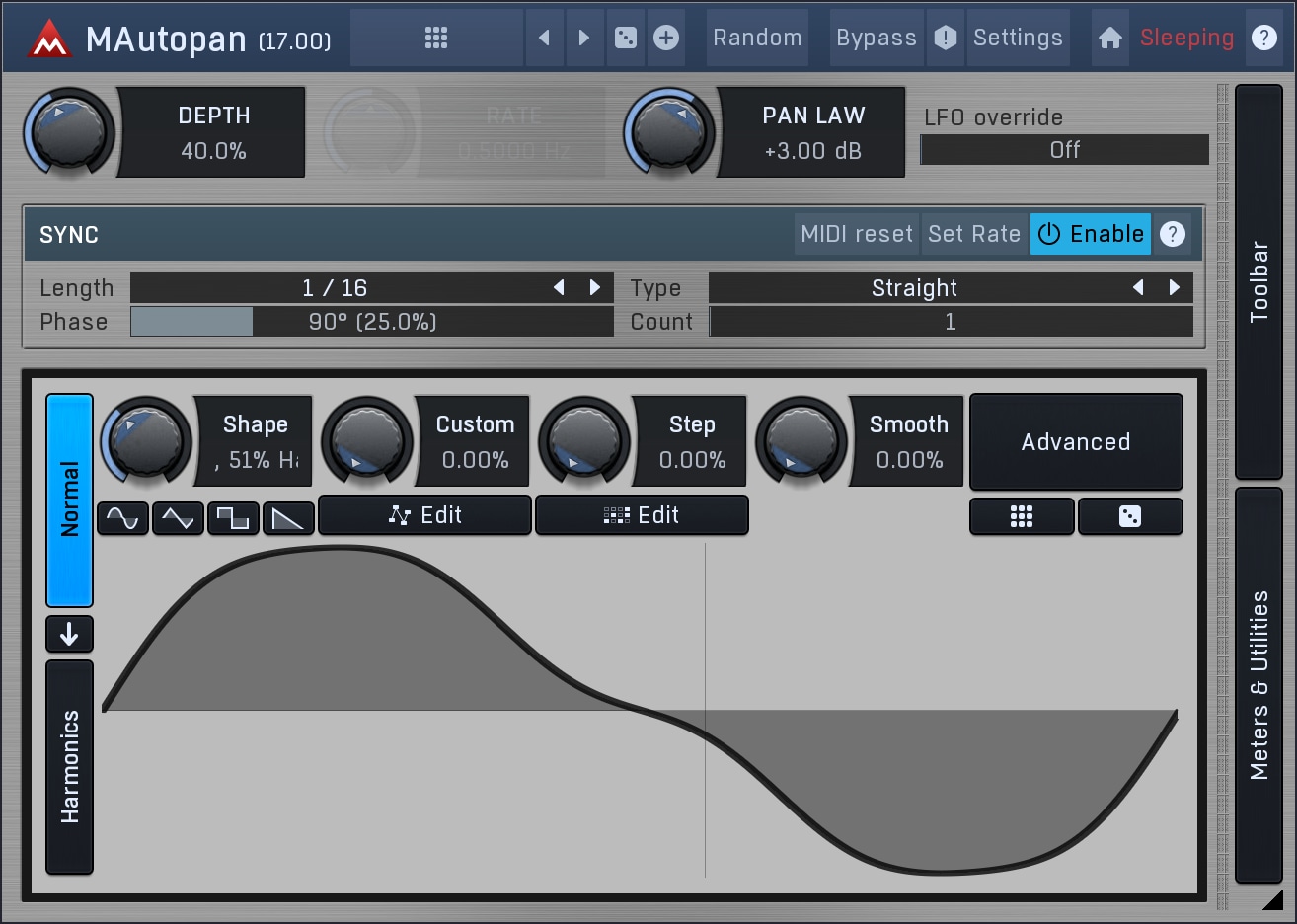Click the Advanced button
The width and height of the screenshot is (1297, 924).
(x=1076, y=442)
